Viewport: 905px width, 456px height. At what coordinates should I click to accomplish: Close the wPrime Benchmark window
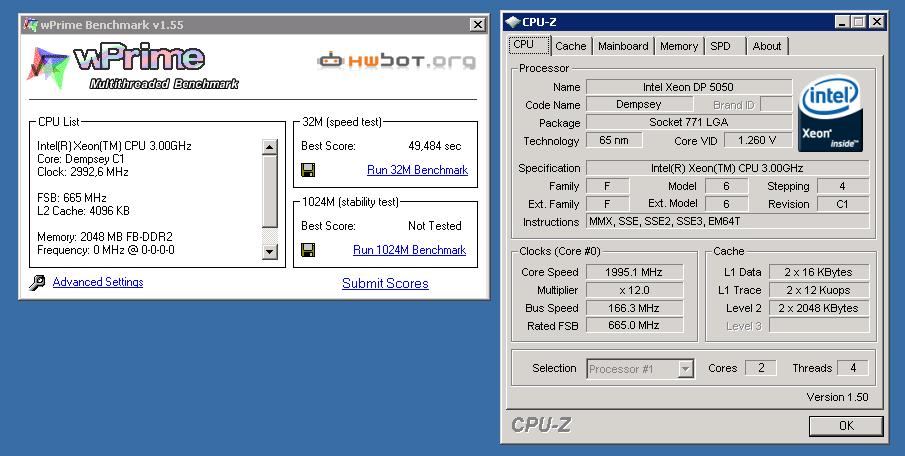(x=477, y=25)
